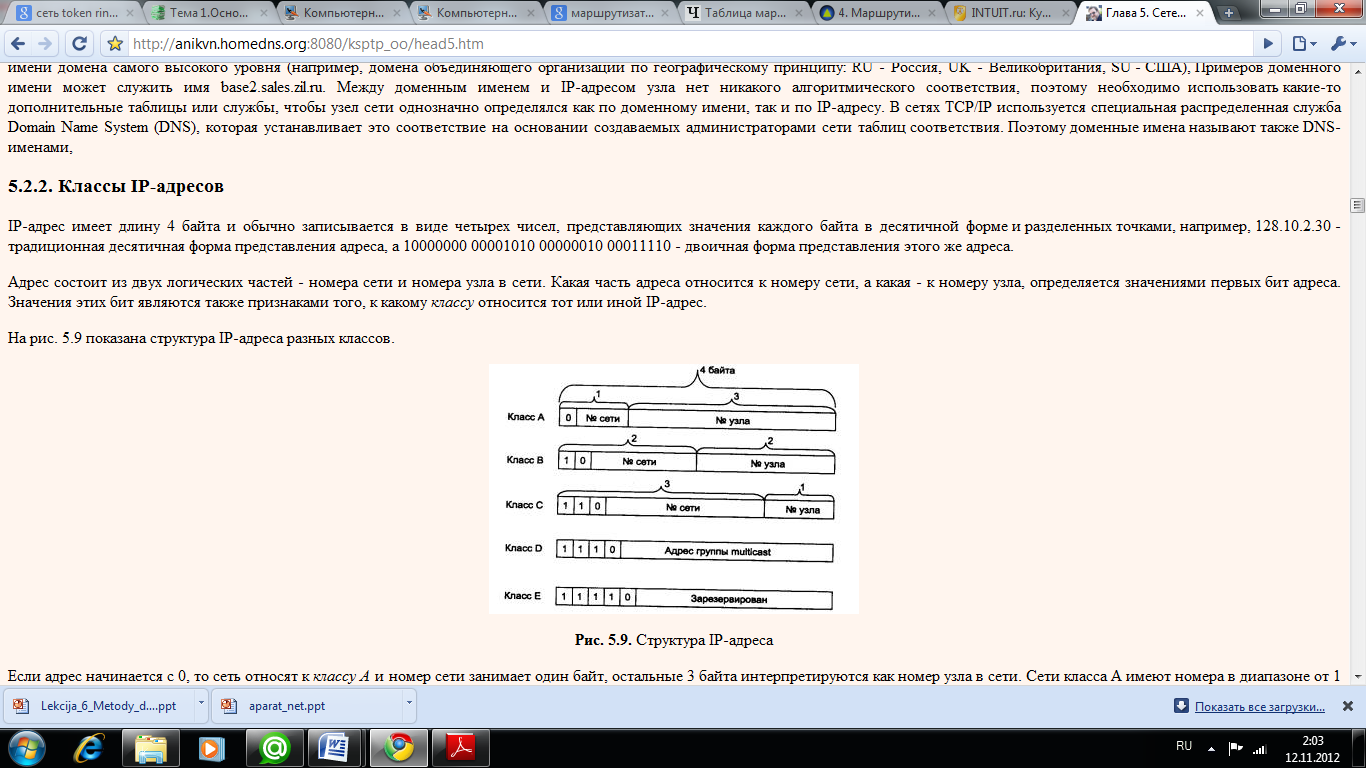Switch to the '4. Маршрути…' tab
Screen dimensions: 1366x768
[x=880, y=13]
